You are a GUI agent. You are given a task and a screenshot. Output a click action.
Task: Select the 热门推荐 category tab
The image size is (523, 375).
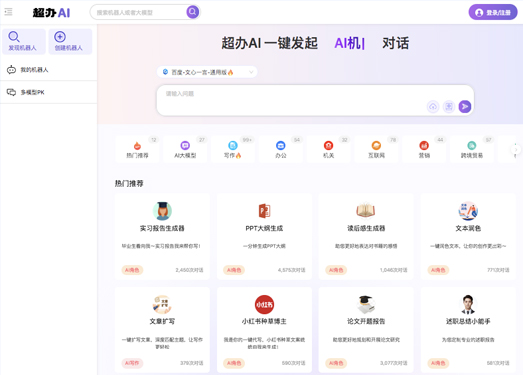pos(137,149)
